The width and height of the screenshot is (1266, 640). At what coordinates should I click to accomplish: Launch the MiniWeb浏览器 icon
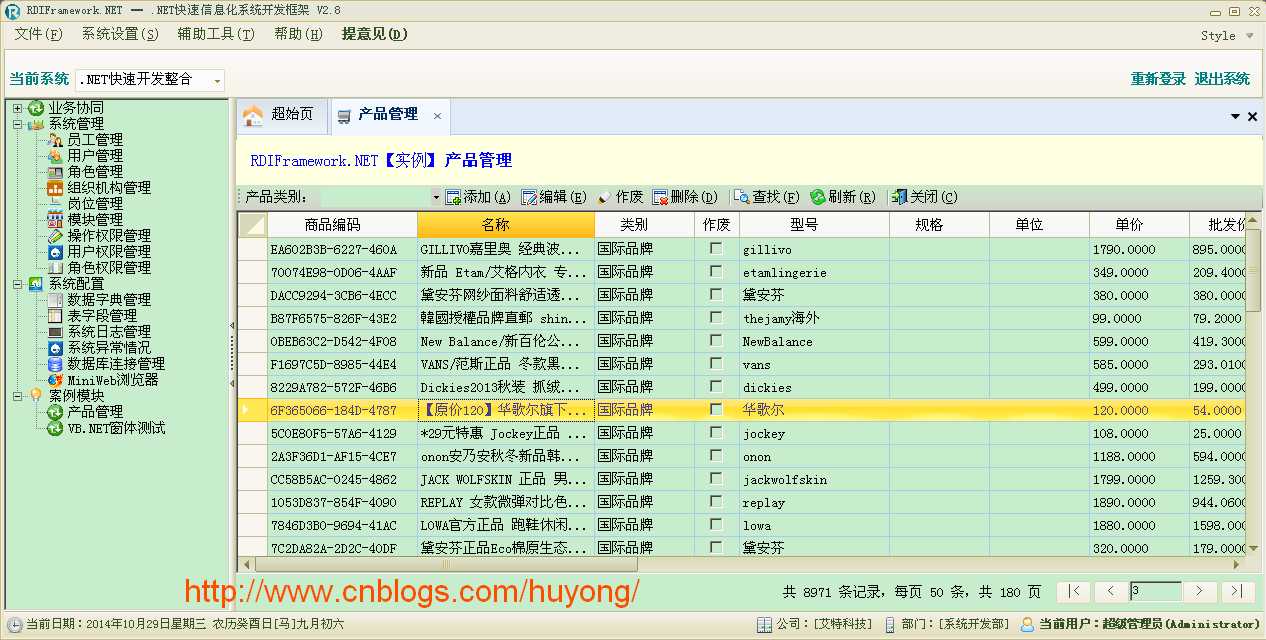pyautogui.click(x=56, y=380)
